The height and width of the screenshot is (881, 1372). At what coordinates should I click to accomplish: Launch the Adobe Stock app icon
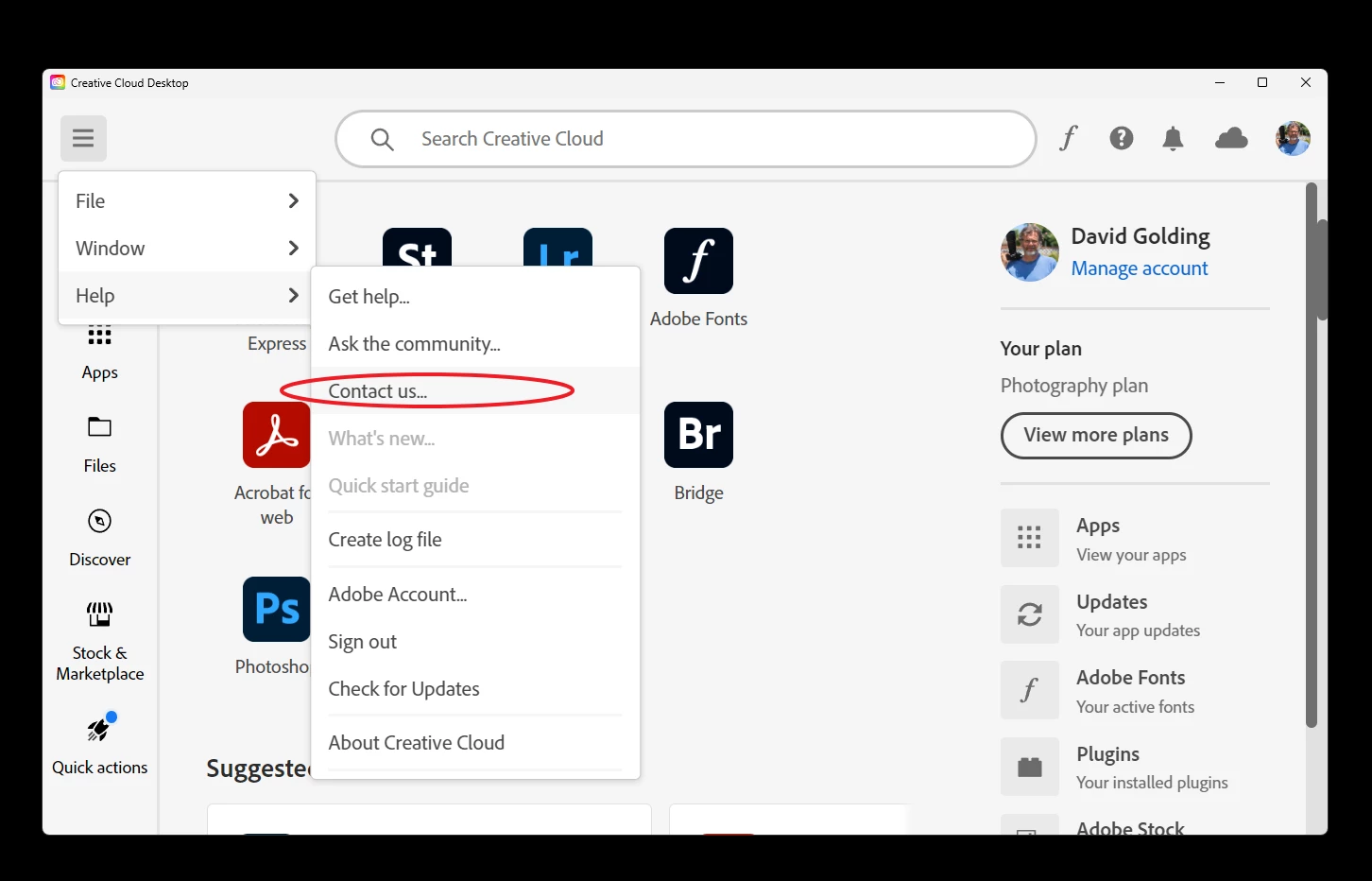pyautogui.click(x=417, y=248)
